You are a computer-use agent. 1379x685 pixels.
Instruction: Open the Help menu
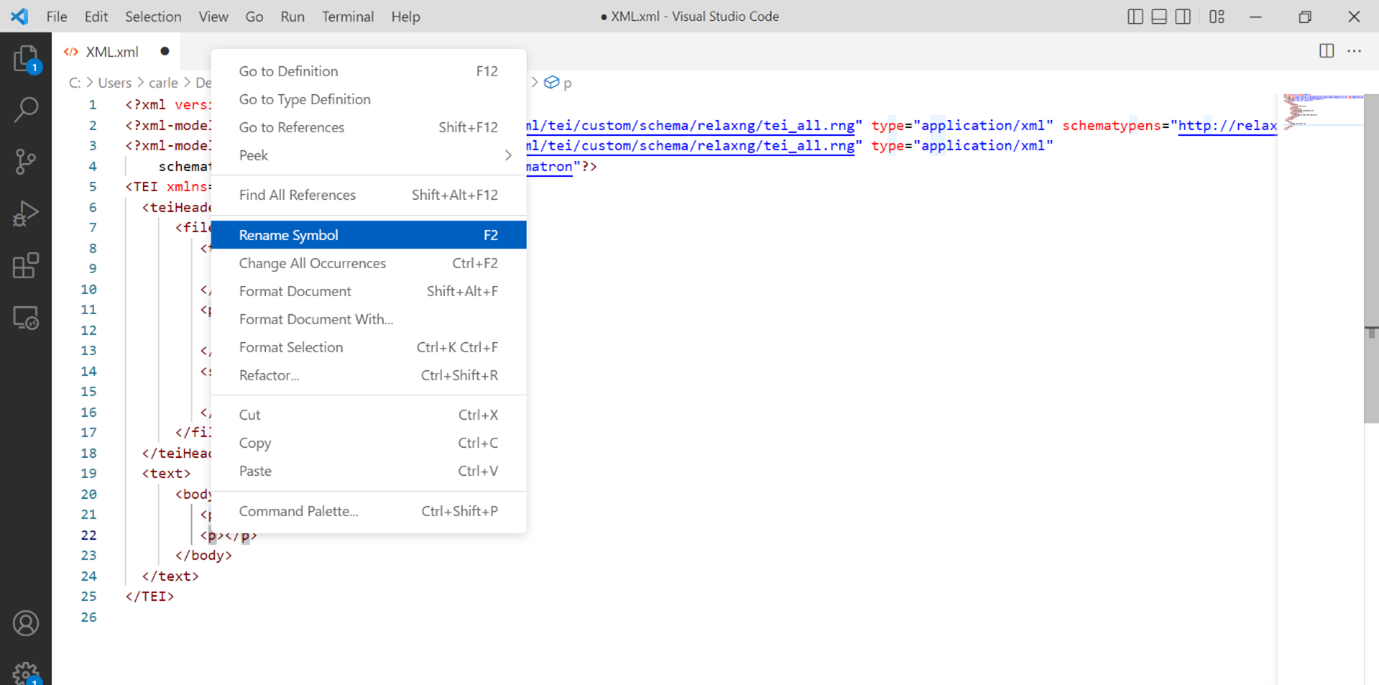click(x=406, y=16)
